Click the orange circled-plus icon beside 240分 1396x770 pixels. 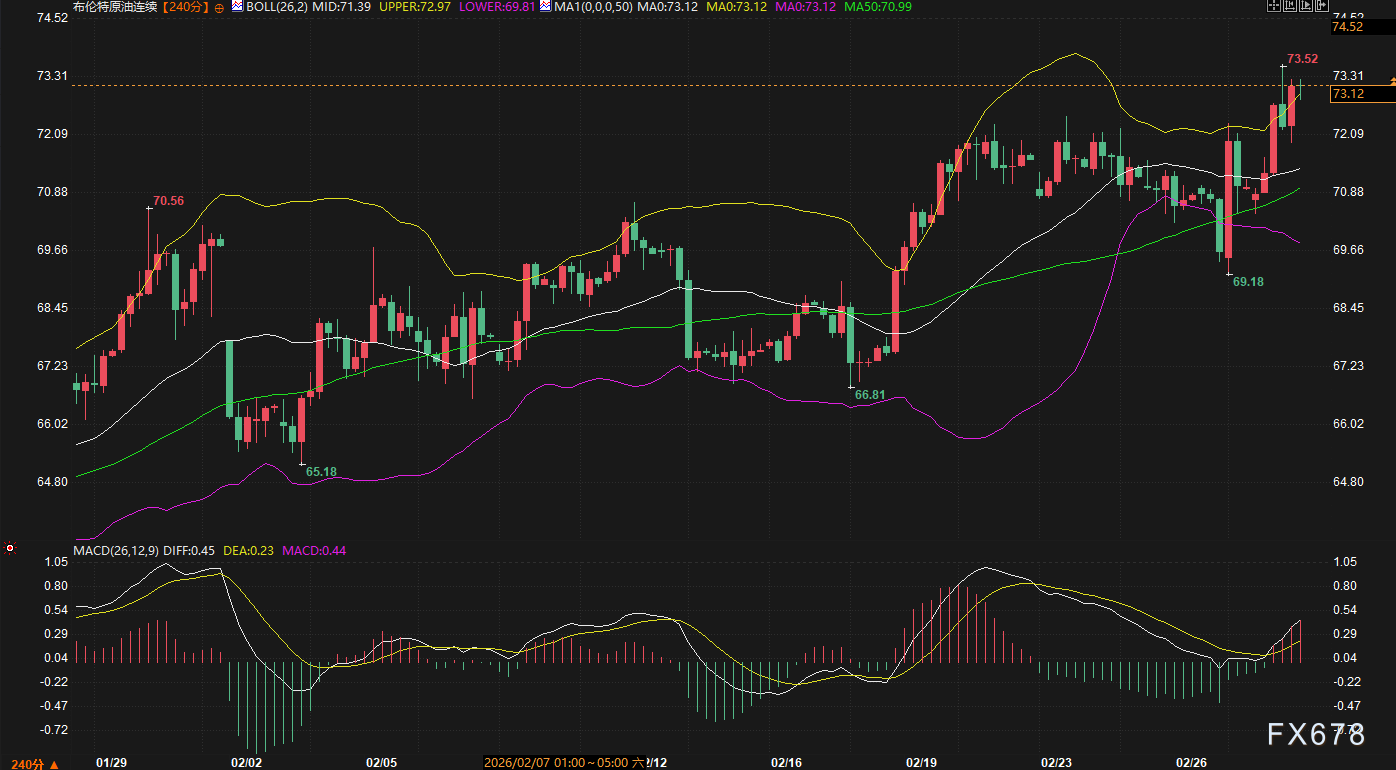219,7
